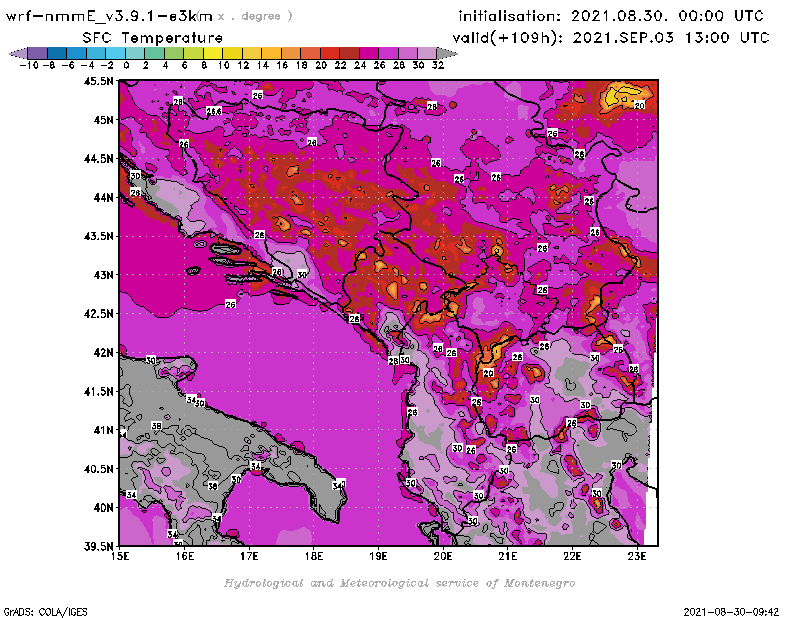800x618 pixels.
Task: Click the 42.5N latitude label
Action: (x=98, y=314)
